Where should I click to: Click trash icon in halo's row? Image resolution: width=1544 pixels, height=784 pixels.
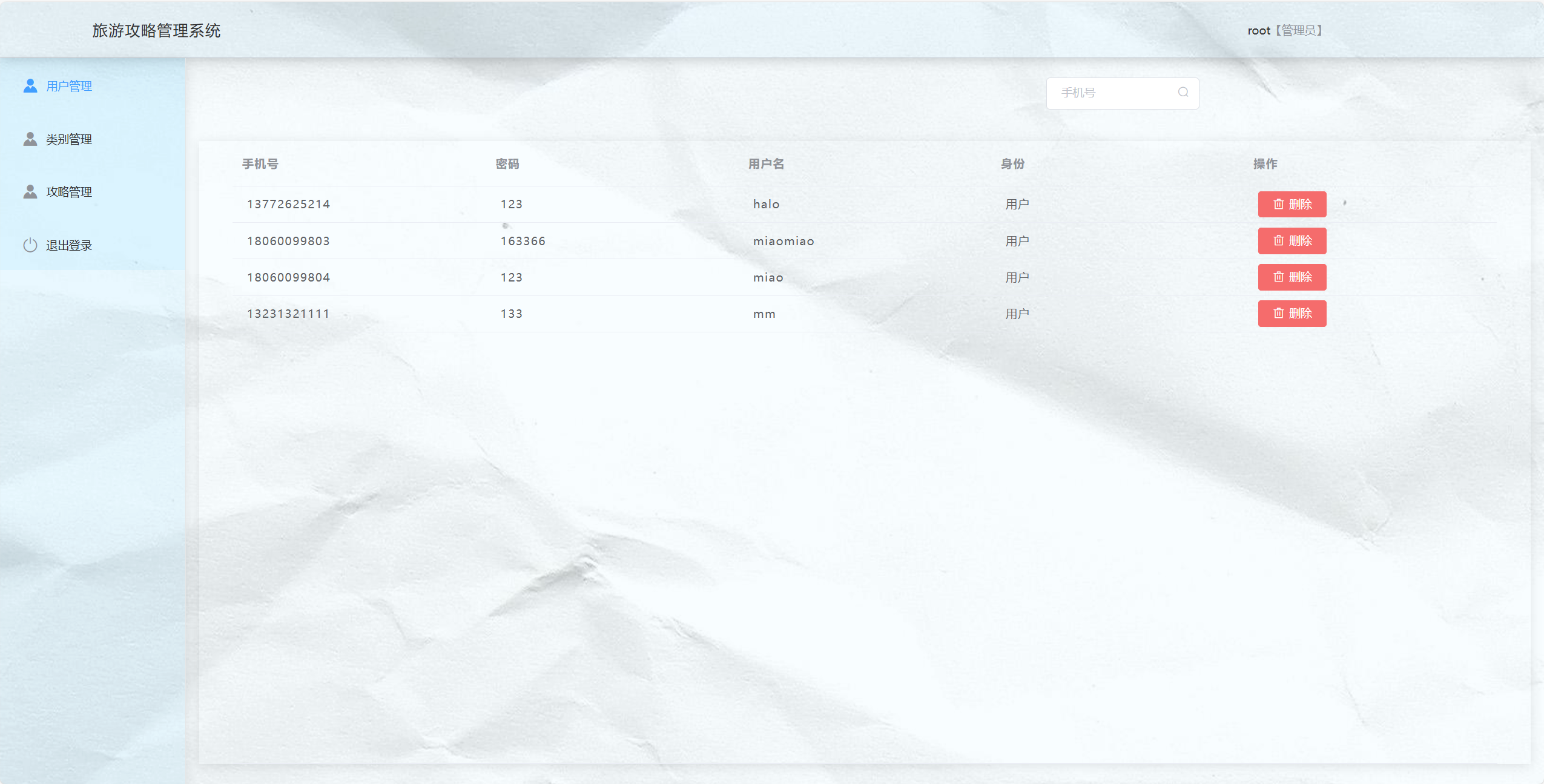pos(1278,204)
